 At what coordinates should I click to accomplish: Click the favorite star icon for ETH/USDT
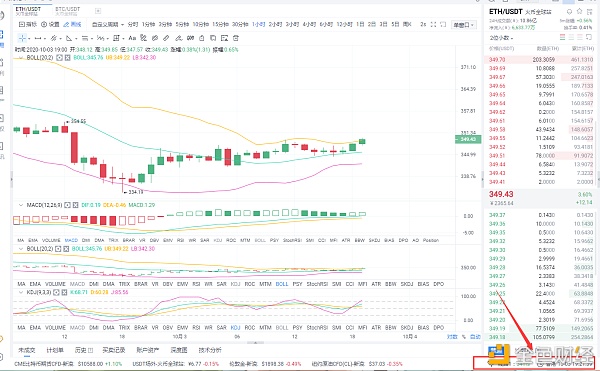[579, 11]
